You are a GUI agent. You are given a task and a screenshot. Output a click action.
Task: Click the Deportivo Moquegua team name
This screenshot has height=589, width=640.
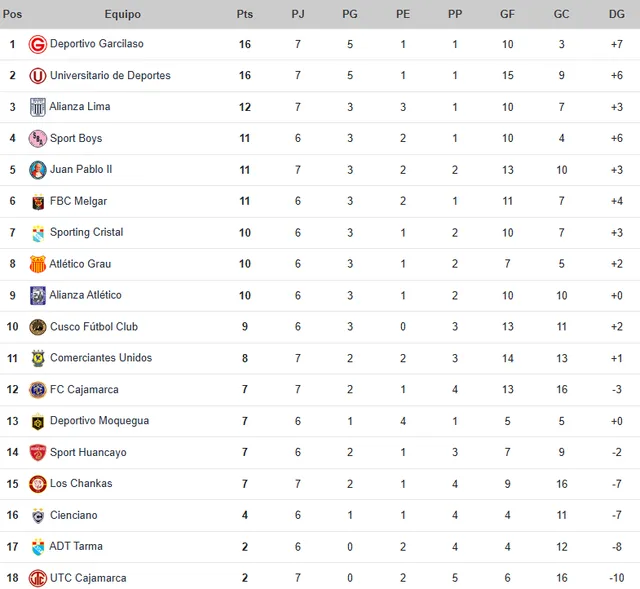point(99,421)
